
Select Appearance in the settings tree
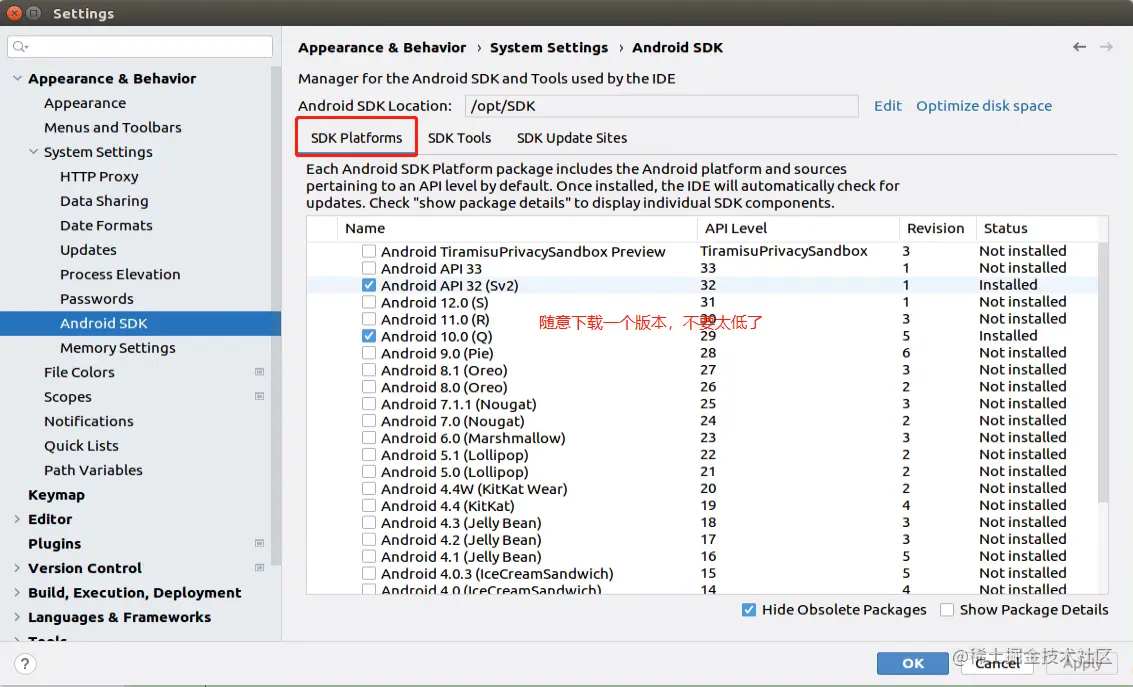point(85,103)
